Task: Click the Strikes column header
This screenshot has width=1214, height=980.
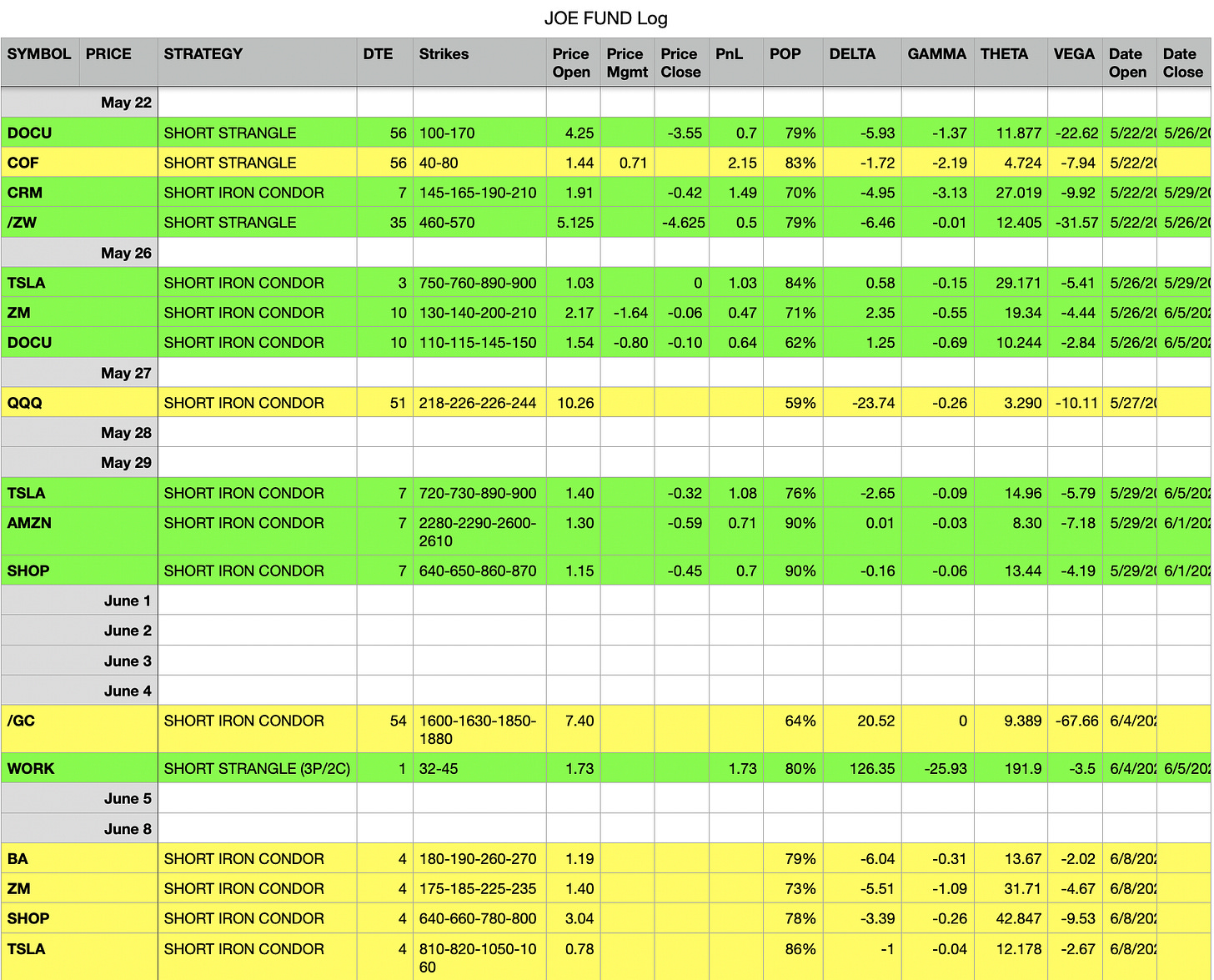Action: [x=479, y=62]
